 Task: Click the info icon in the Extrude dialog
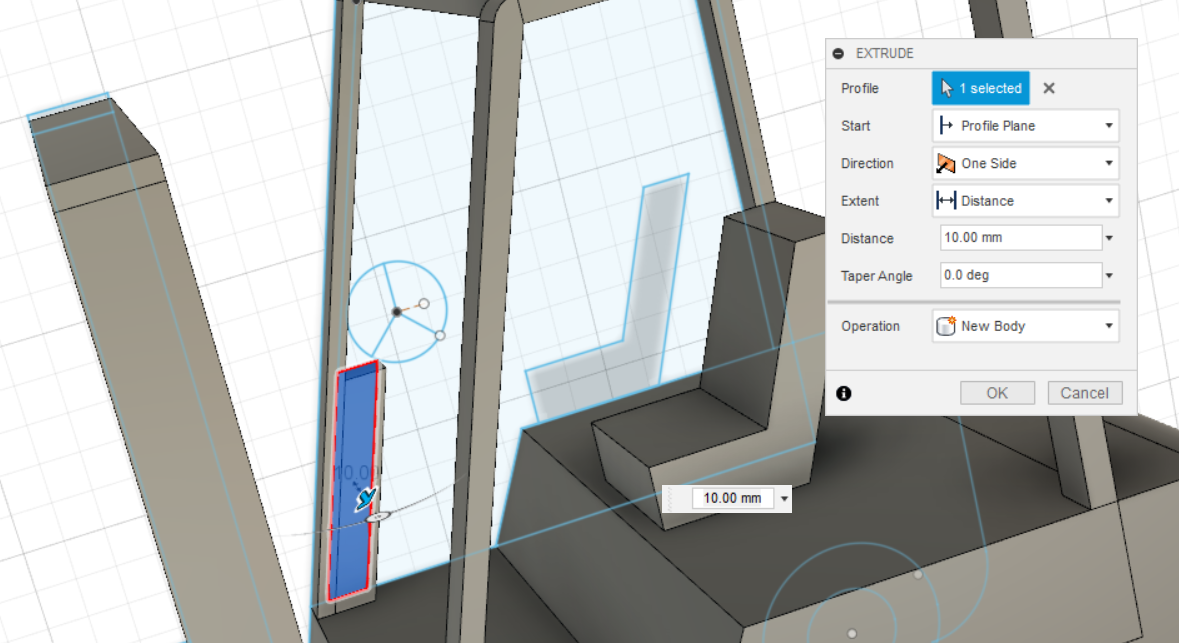844,393
